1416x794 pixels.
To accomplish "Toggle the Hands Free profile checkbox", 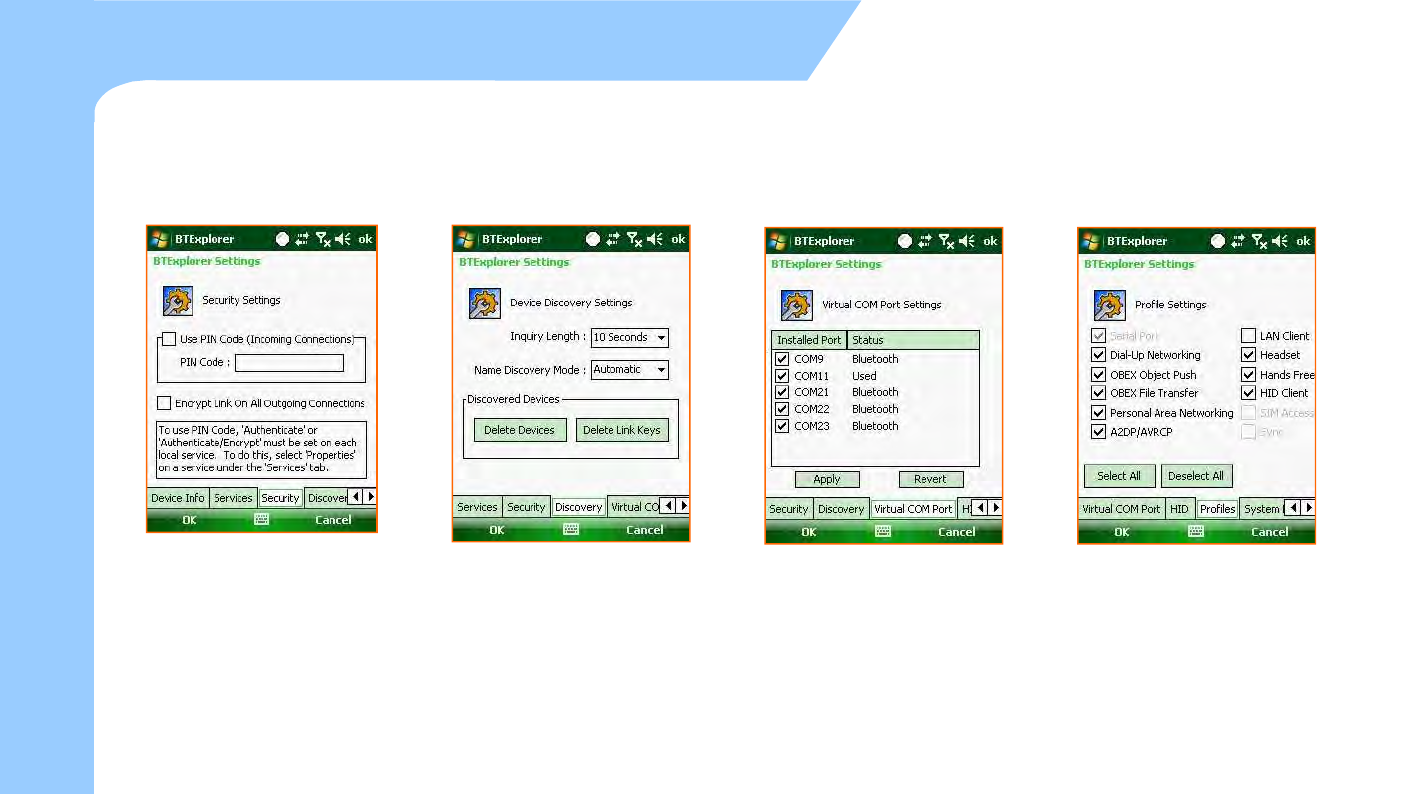I will tap(1248, 375).
